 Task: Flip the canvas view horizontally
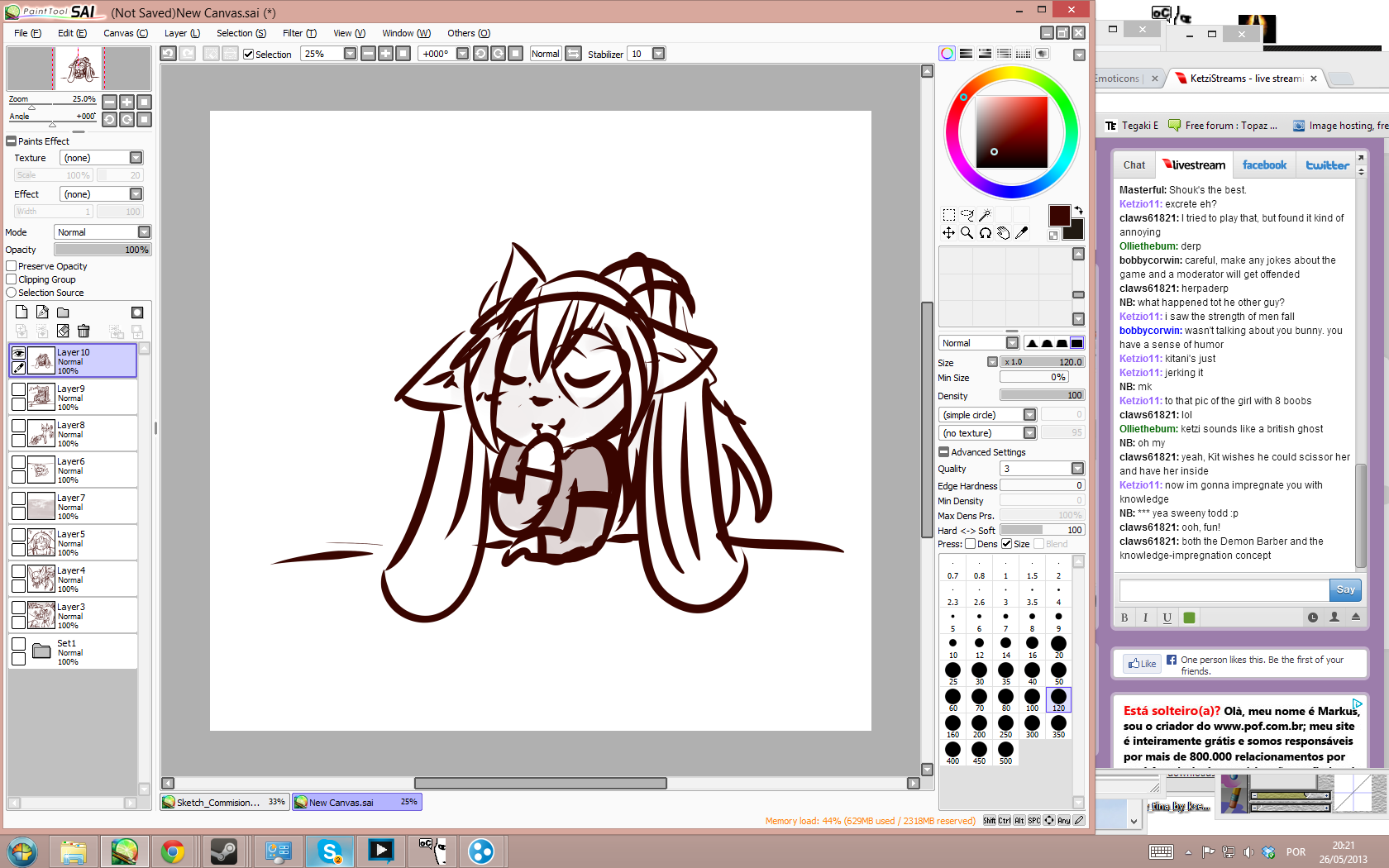573,54
